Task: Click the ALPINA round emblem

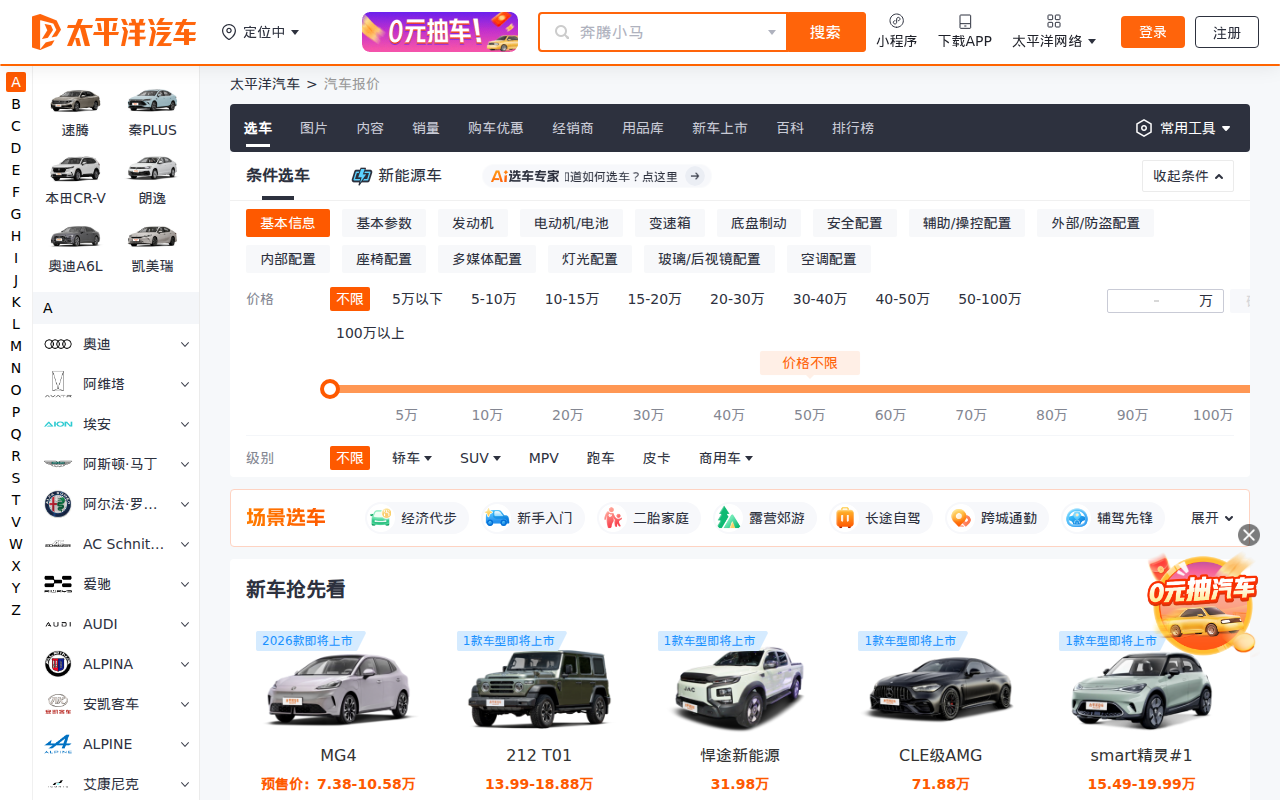Action: click(58, 664)
